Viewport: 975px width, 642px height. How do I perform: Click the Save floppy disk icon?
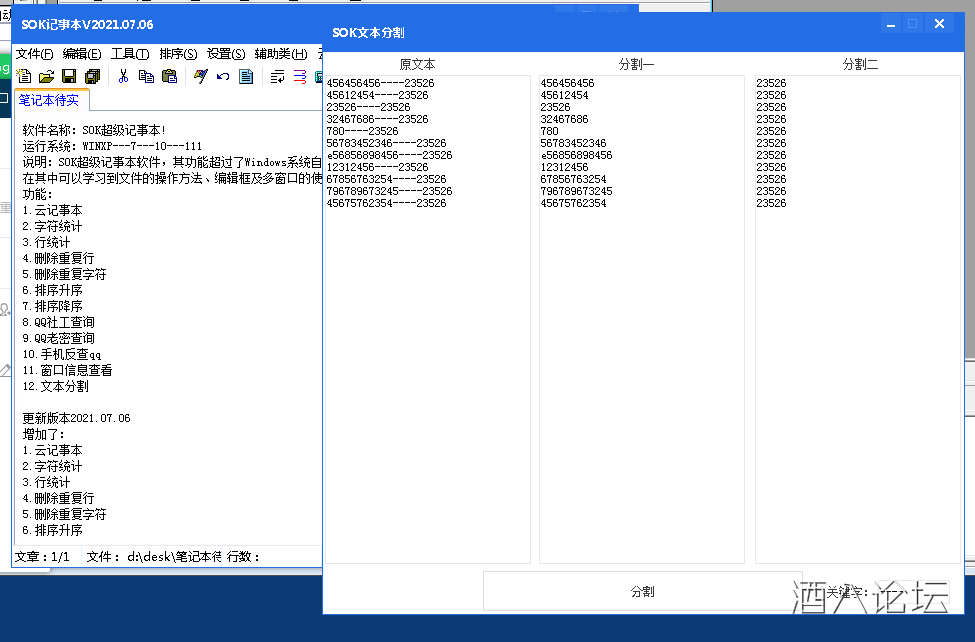[69, 77]
